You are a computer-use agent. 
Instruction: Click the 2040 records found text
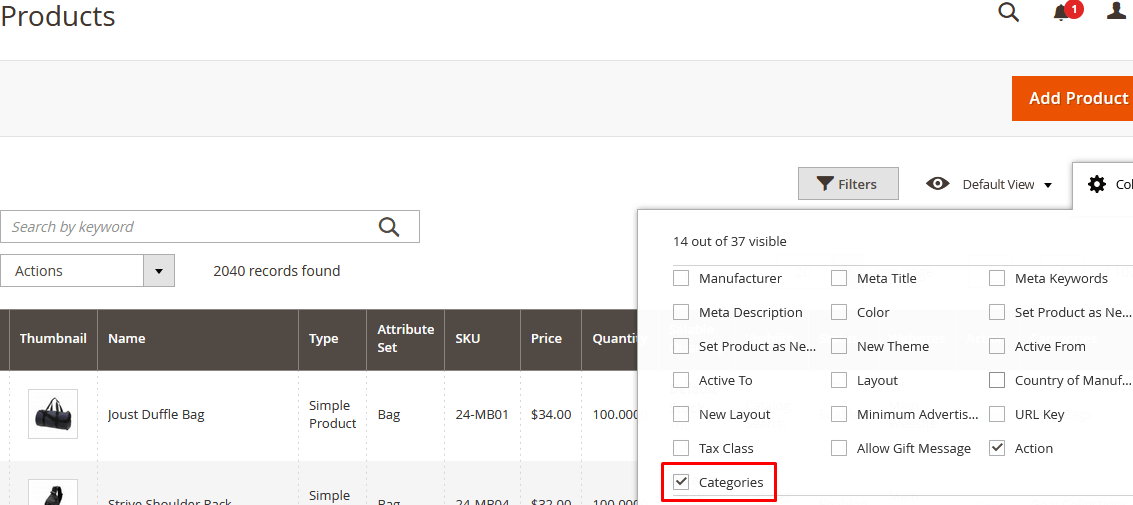(x=277, y=271)
